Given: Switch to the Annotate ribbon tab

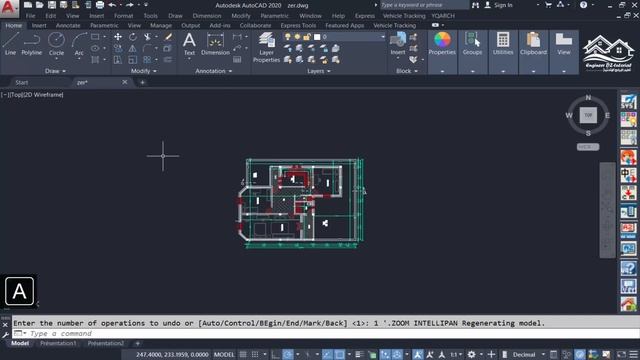Looking at the screenshot, I should (x=68, y=25).
